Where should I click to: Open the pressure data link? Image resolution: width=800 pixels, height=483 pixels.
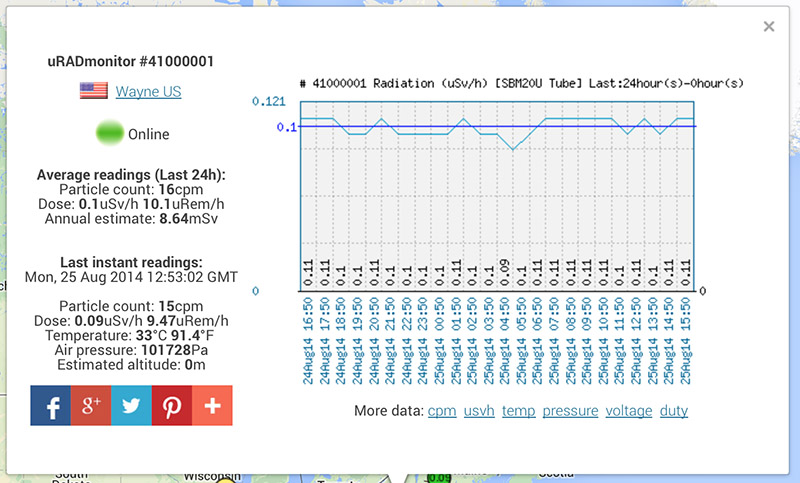click(570, 411)
